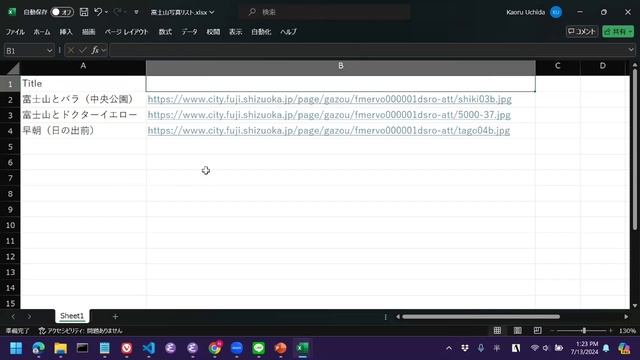Open the データ ribbon tab
This screenshot has height=360, width=640.
tap(189, 32)
